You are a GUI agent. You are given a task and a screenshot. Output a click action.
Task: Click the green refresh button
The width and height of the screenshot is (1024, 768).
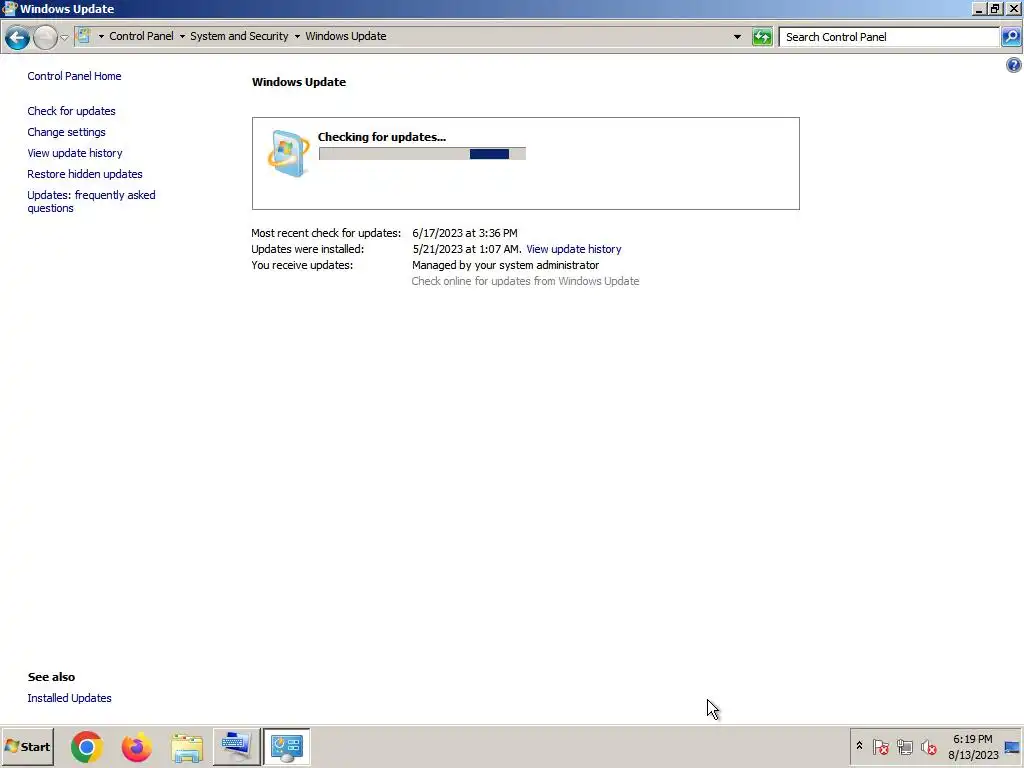click(x=762, y=37)
